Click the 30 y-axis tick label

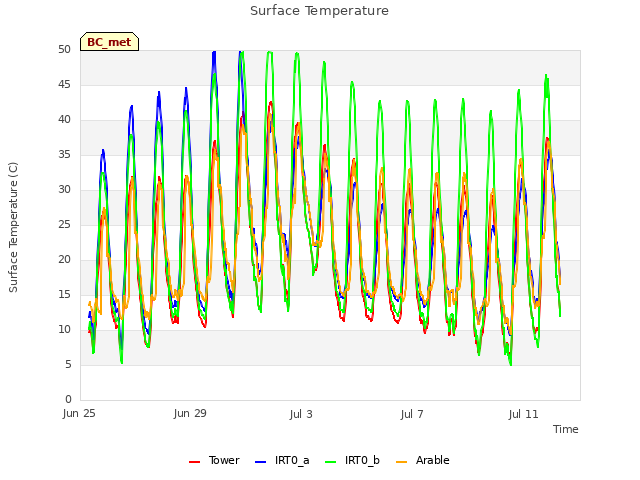[64, 190]
